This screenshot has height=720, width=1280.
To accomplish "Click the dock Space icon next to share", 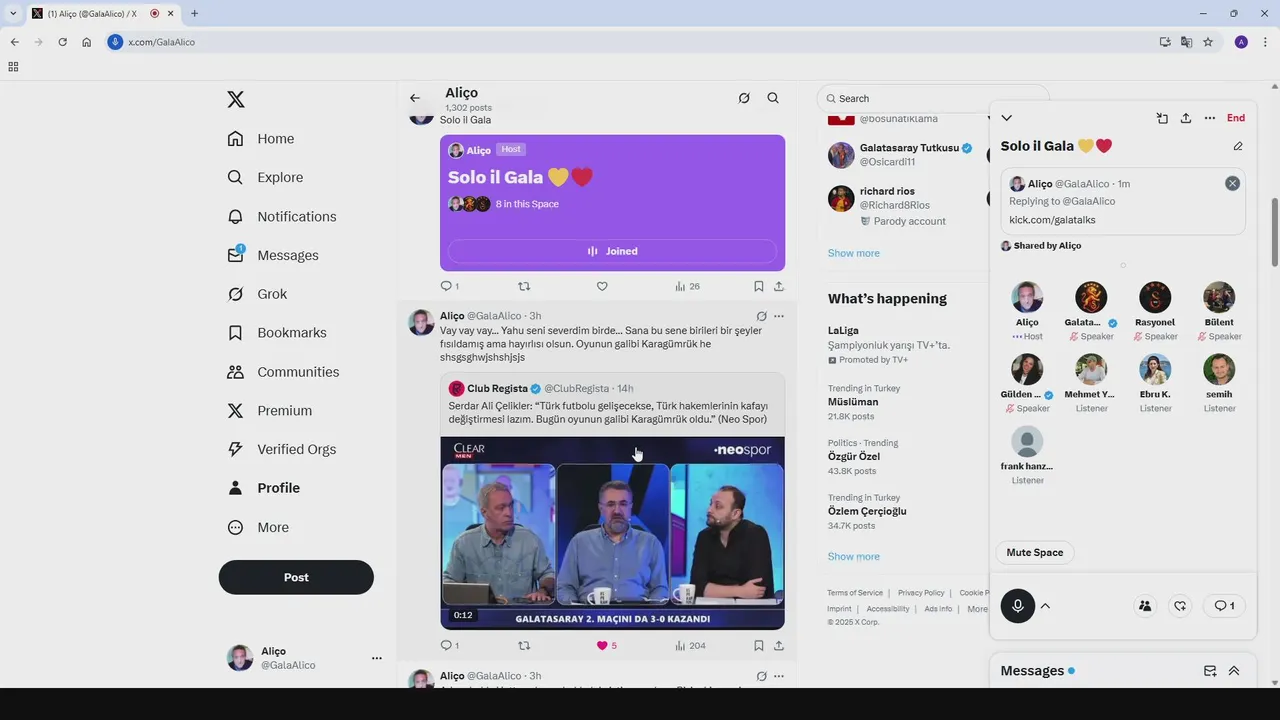I will pyautogui.click(x=1162, y=118).
